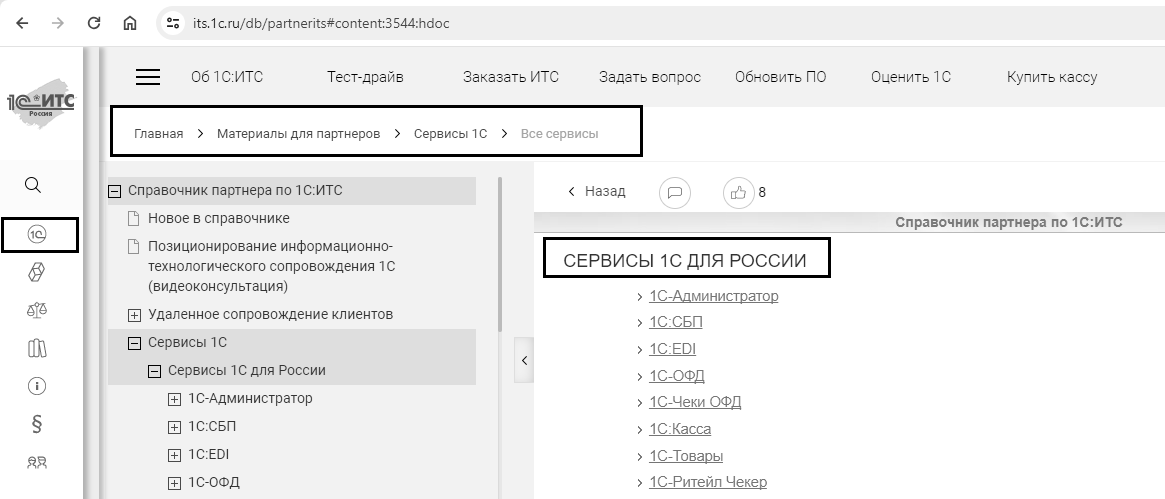Open 1С-Чеки ОФД link
Image resolution: width=1165 pixels, height=499 pixels.
695,402
